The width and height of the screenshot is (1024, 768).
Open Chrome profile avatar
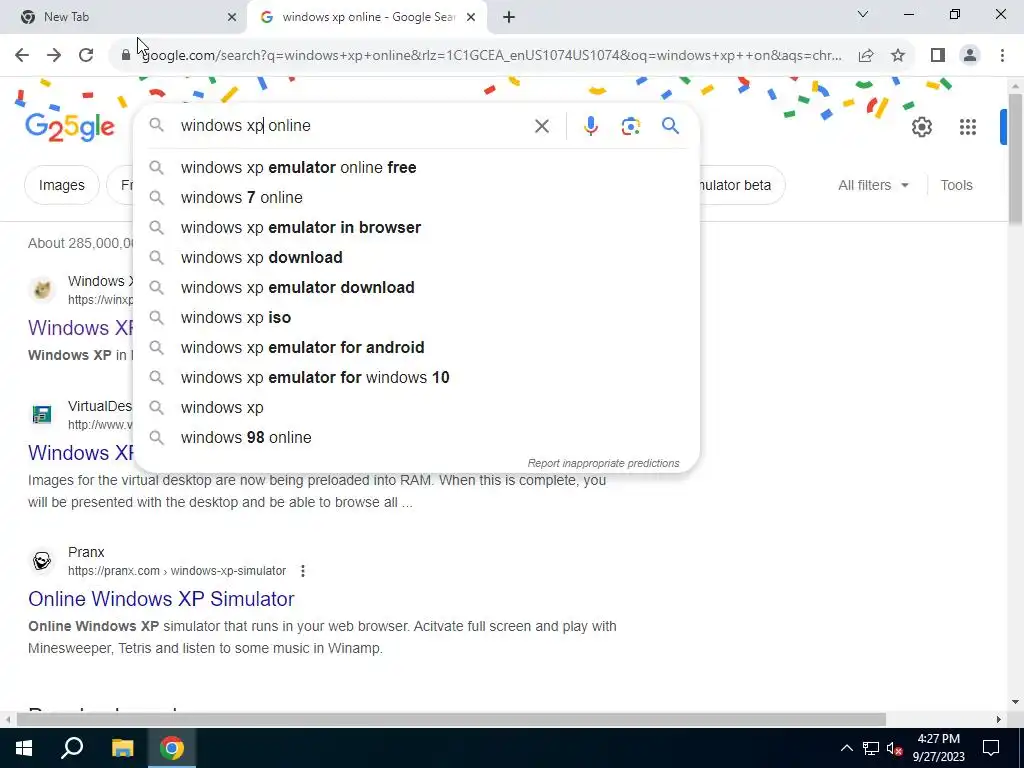pos(970,56)
